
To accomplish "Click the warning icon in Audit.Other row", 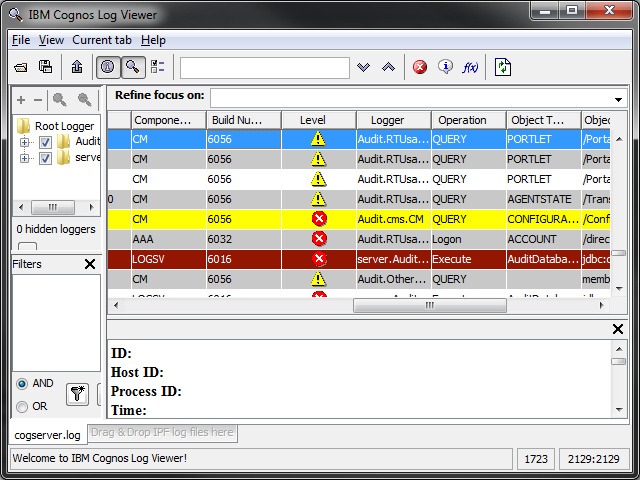I will click(x=318, y=279).
